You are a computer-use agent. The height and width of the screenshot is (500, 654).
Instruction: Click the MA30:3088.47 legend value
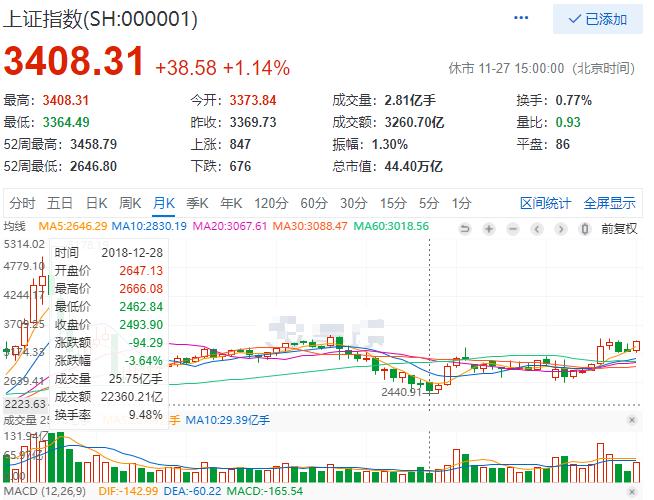point(310,226)
